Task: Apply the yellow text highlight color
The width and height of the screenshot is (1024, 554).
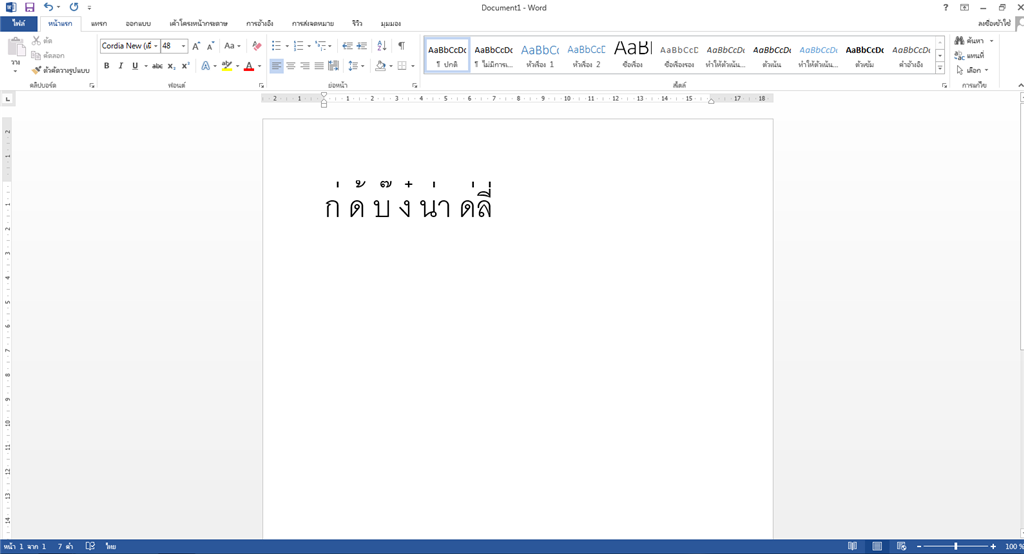Action: tap(227, 67)
